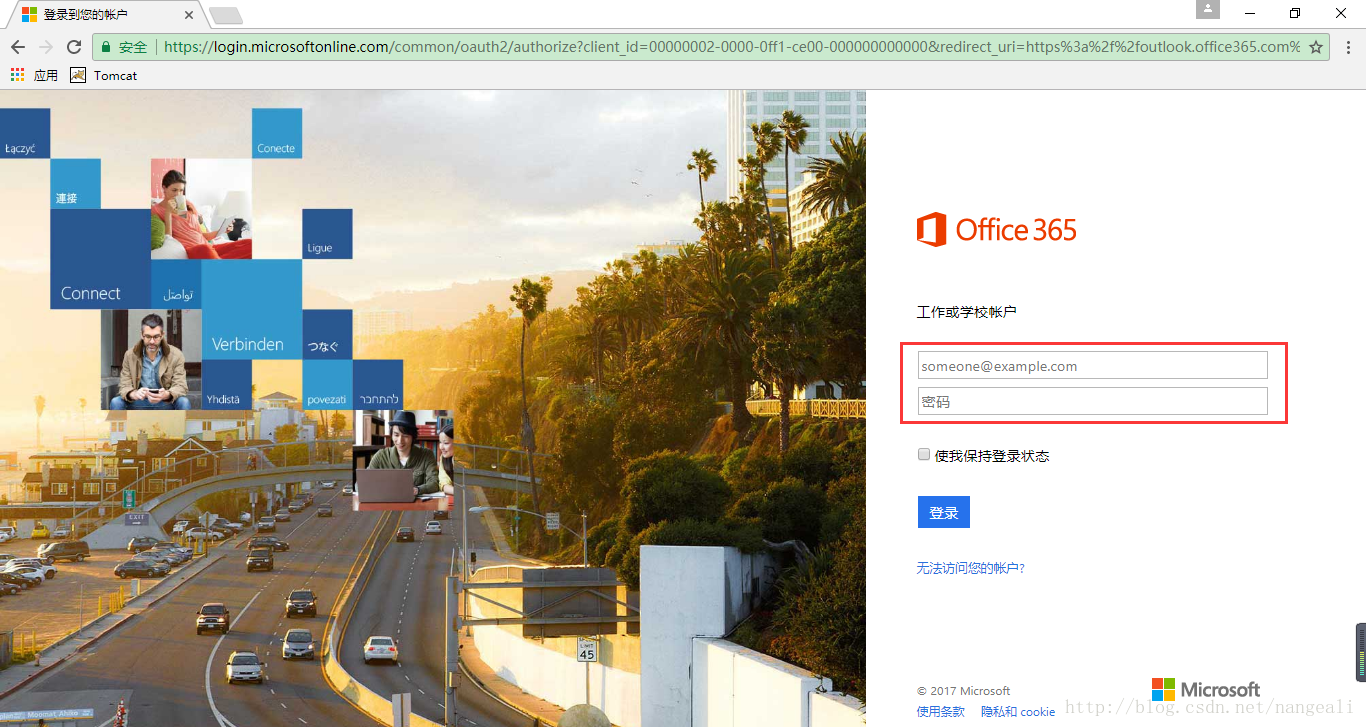Open the 无法访问您的帐户? link

pos(971,568)
